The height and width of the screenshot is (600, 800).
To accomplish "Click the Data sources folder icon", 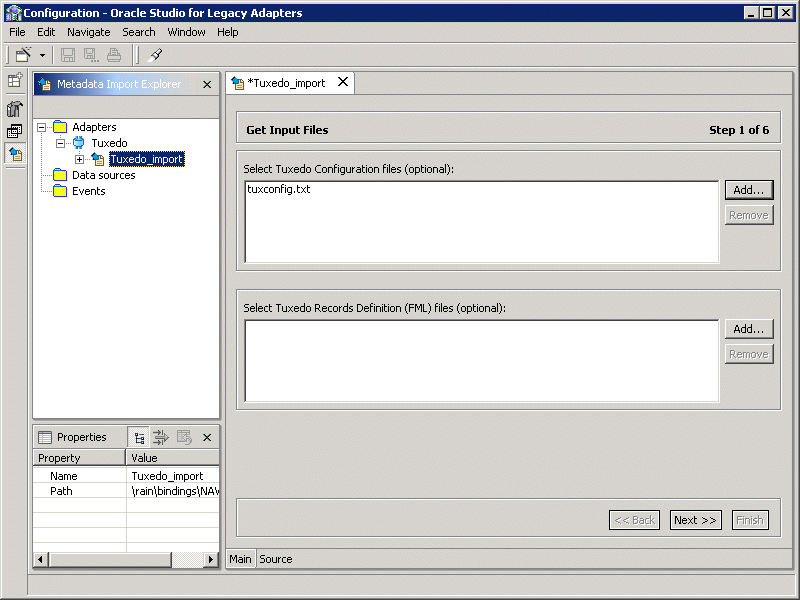I will 60,175.
